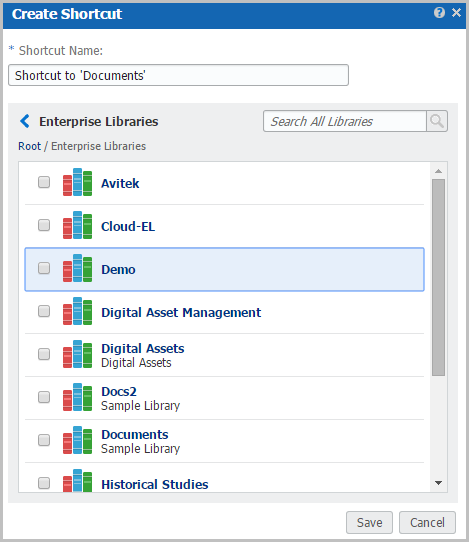The image size is (469, 542).
Task: Click 'Sample Library' text under Documents
Action: pos(140,449)
